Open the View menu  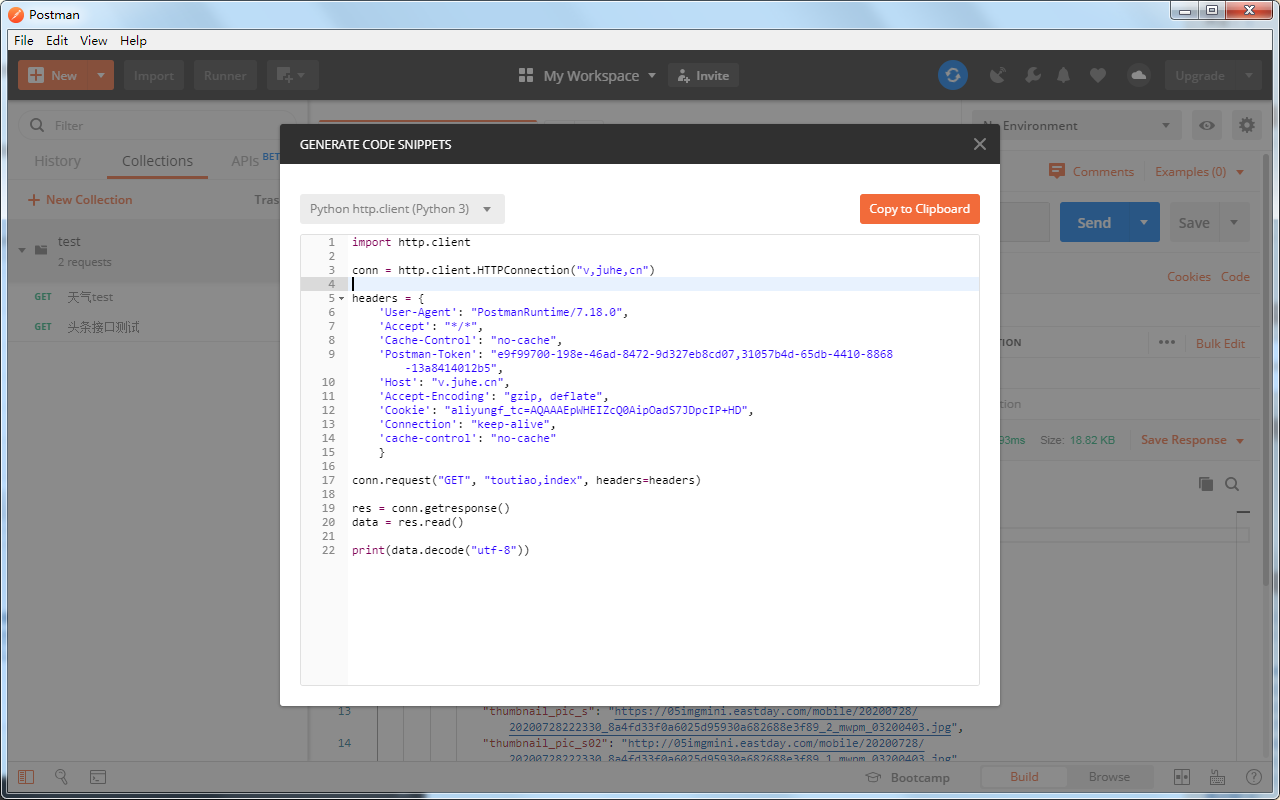click(94, 41)
